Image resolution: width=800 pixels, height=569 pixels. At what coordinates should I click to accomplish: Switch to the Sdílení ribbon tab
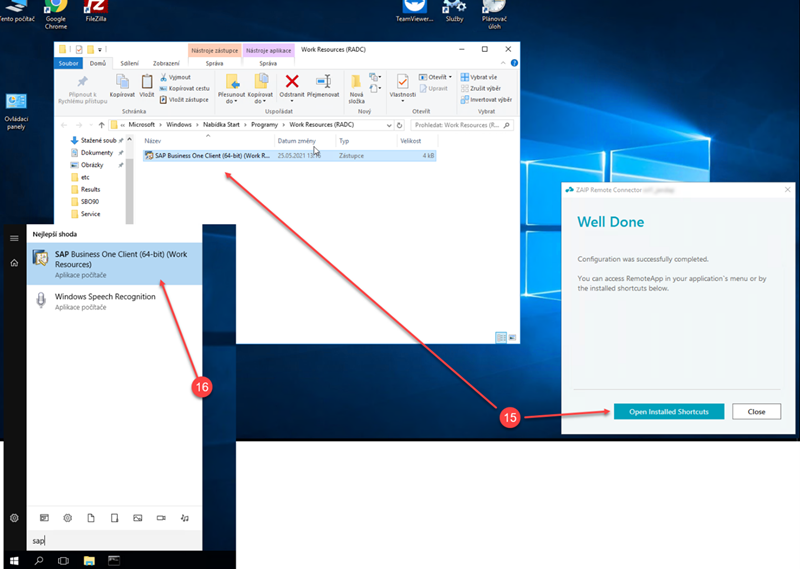tap(129, 63)
